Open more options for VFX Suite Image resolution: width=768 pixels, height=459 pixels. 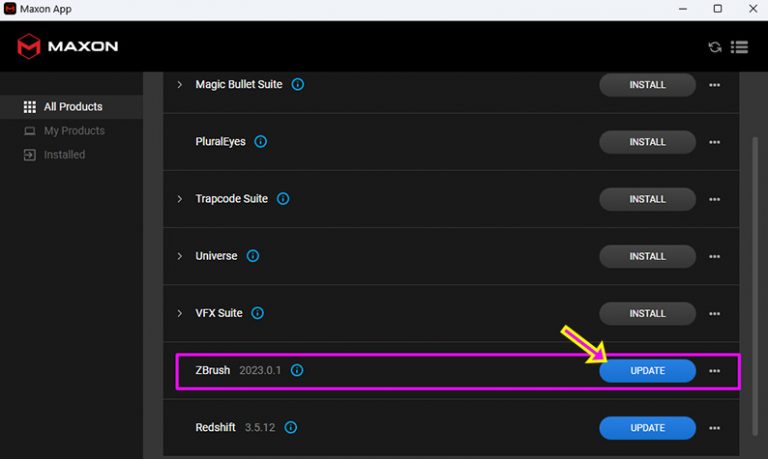coord(714,314)
